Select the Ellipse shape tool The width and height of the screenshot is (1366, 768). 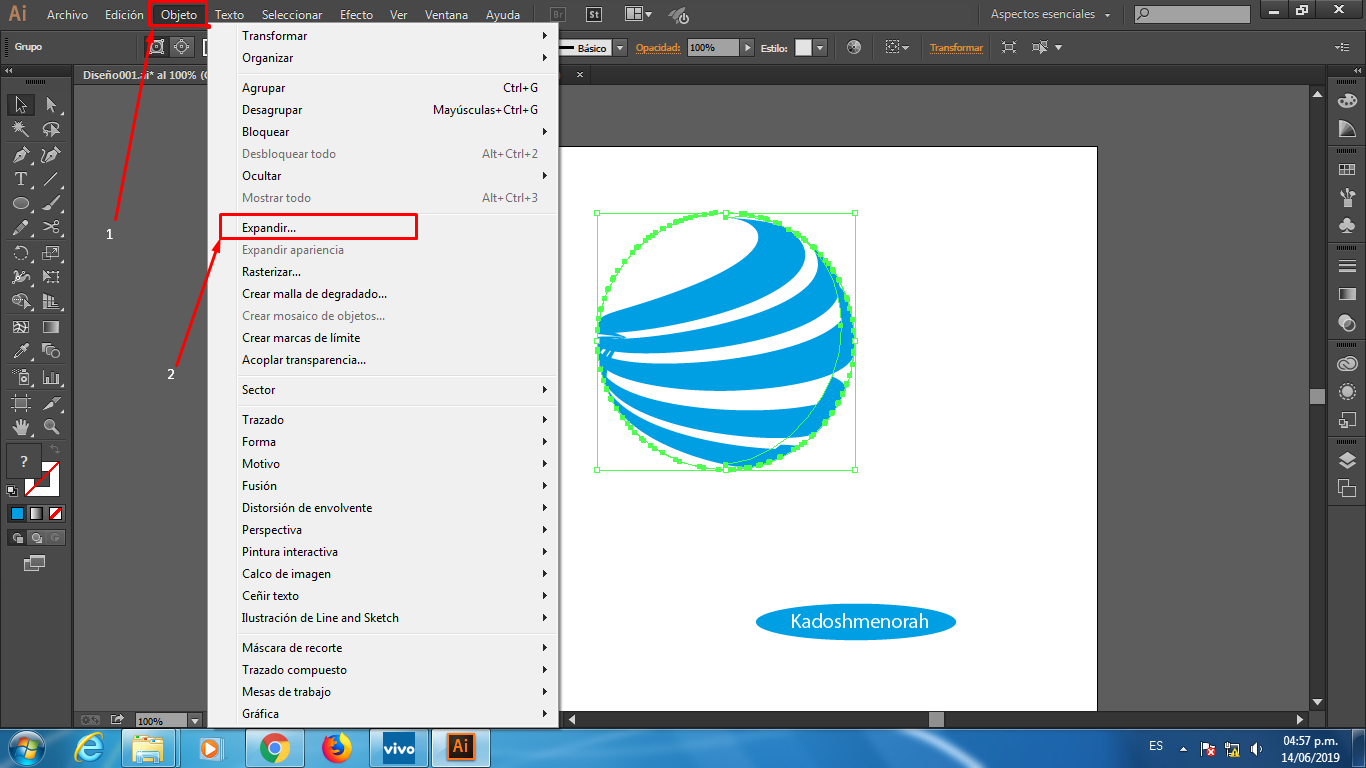point(21,204)
